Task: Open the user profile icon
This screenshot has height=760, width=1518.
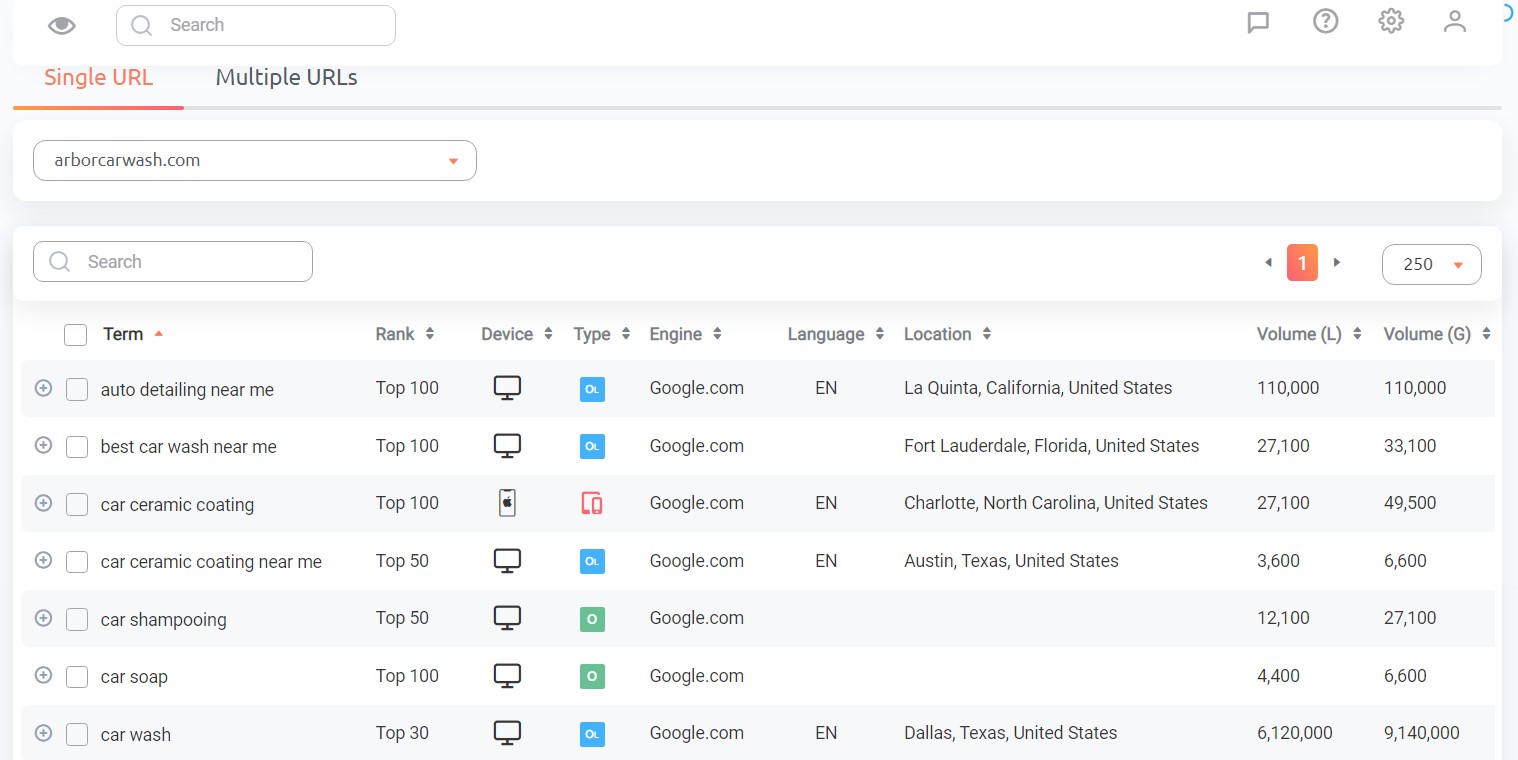Action: click(1454, 21)
